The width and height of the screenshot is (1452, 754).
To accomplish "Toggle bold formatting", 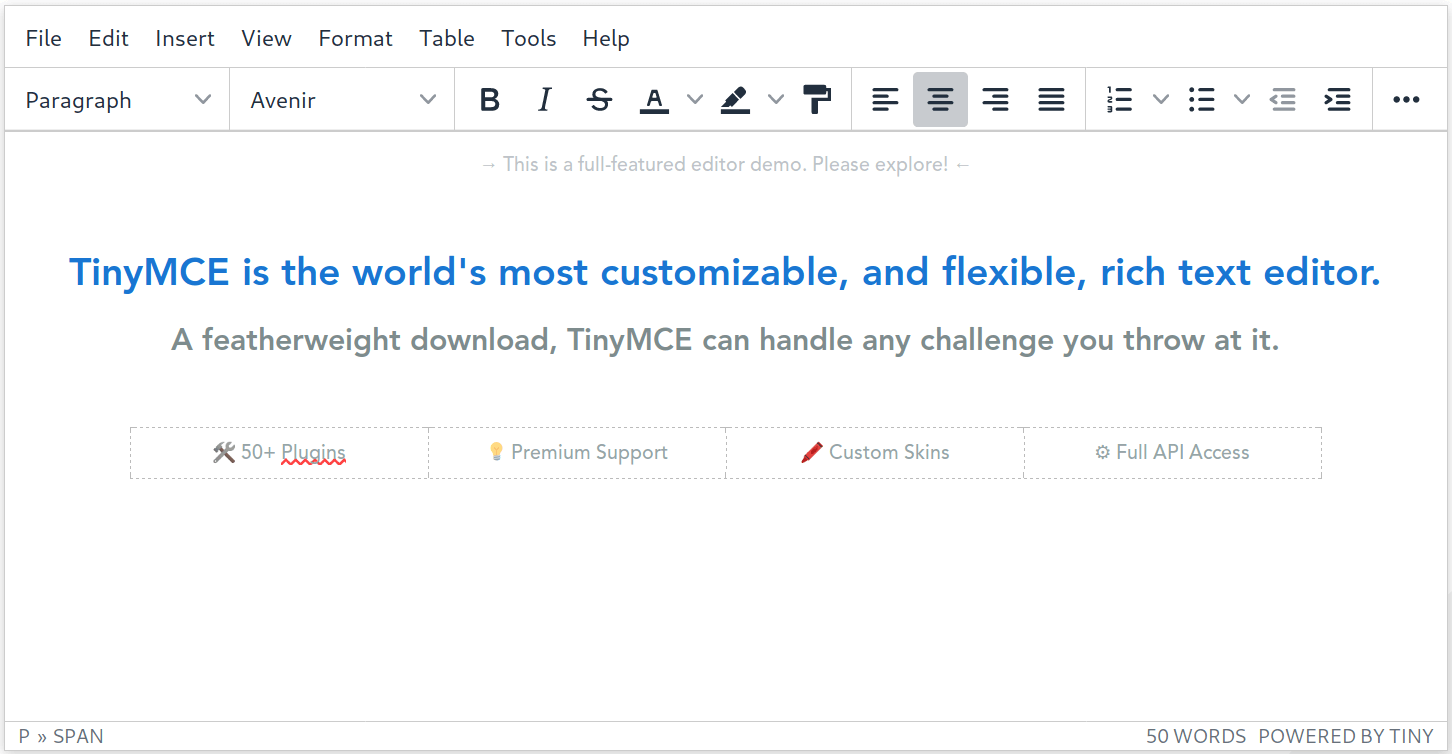I will 490,99.
